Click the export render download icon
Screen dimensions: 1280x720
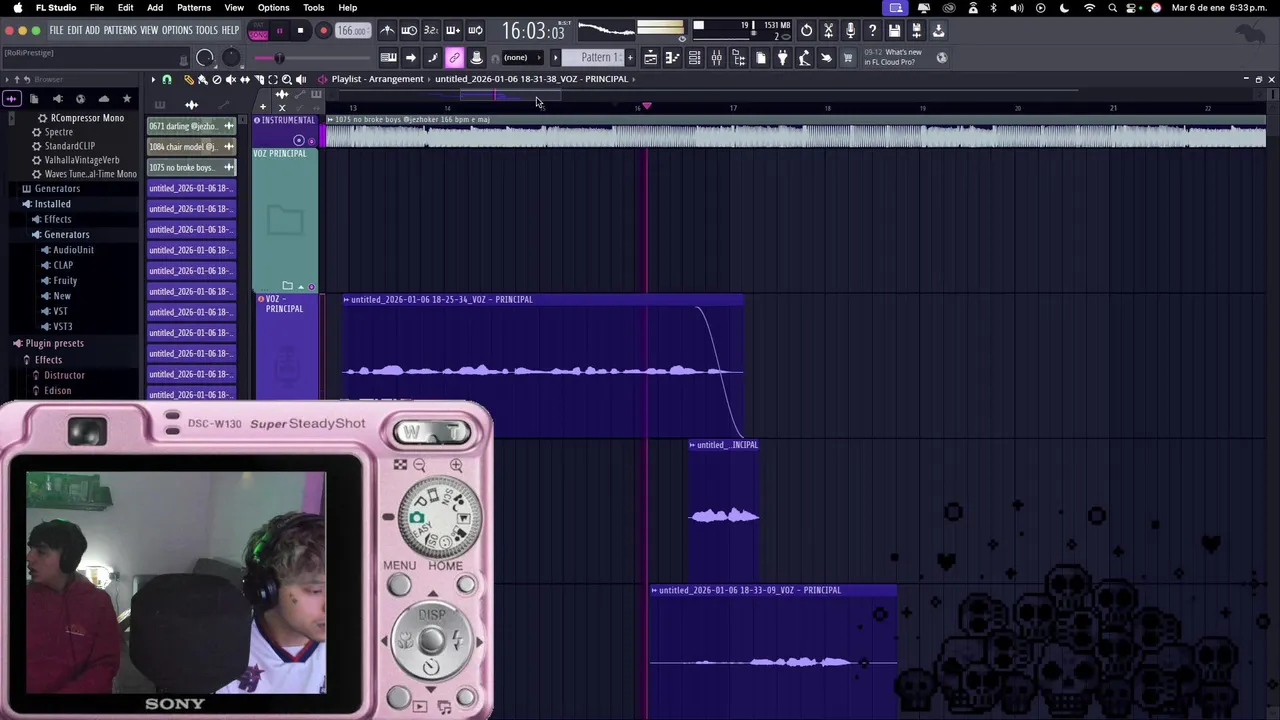tap(938, 31)
